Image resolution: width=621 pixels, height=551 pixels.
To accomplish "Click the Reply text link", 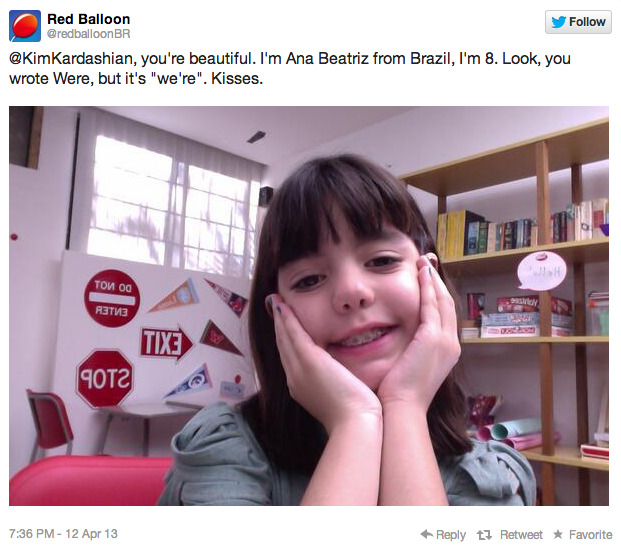I will (451, 535).
